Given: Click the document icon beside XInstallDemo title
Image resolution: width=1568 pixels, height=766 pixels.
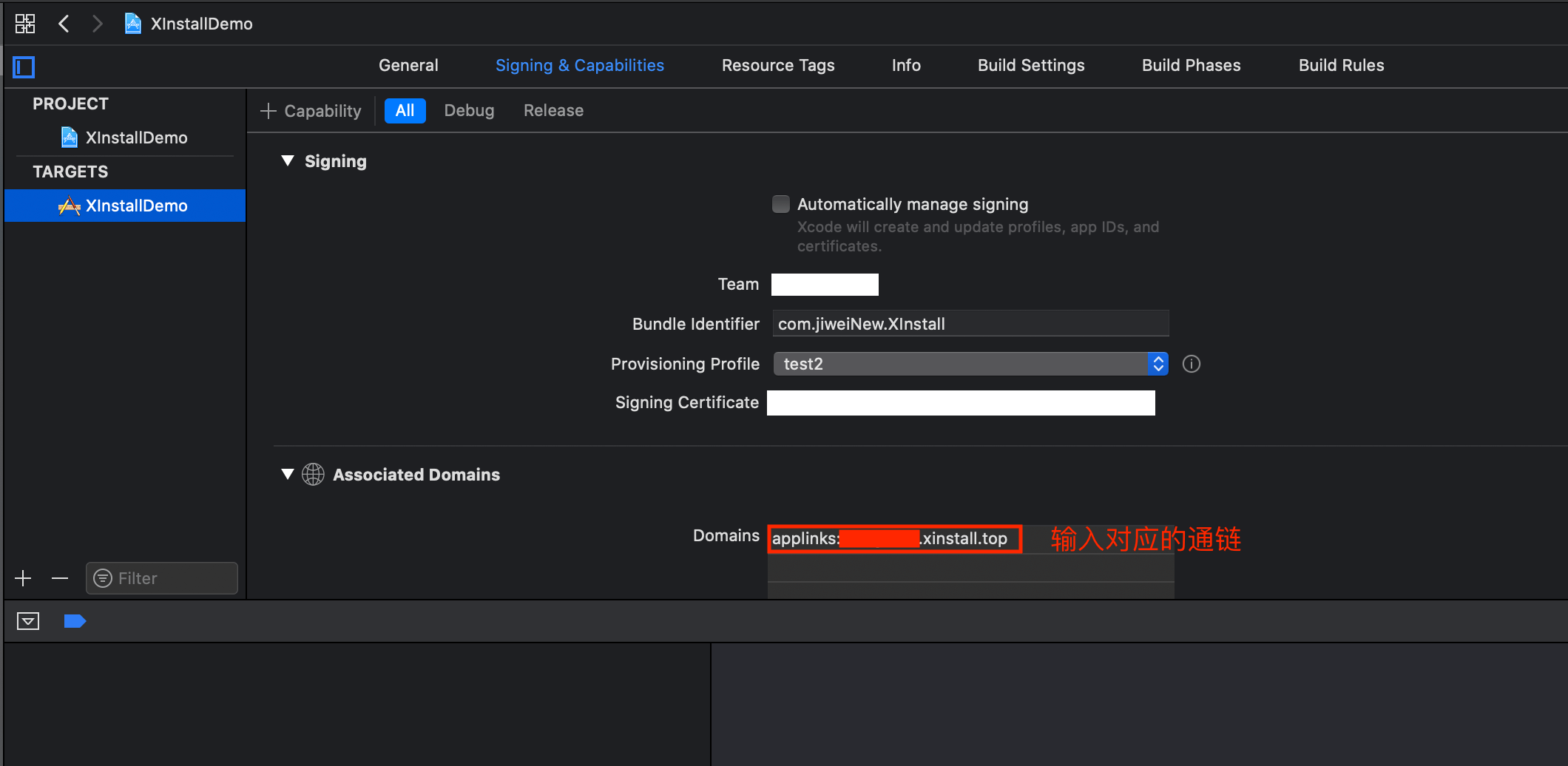Looking at the screenshot, I should point(132,23).
